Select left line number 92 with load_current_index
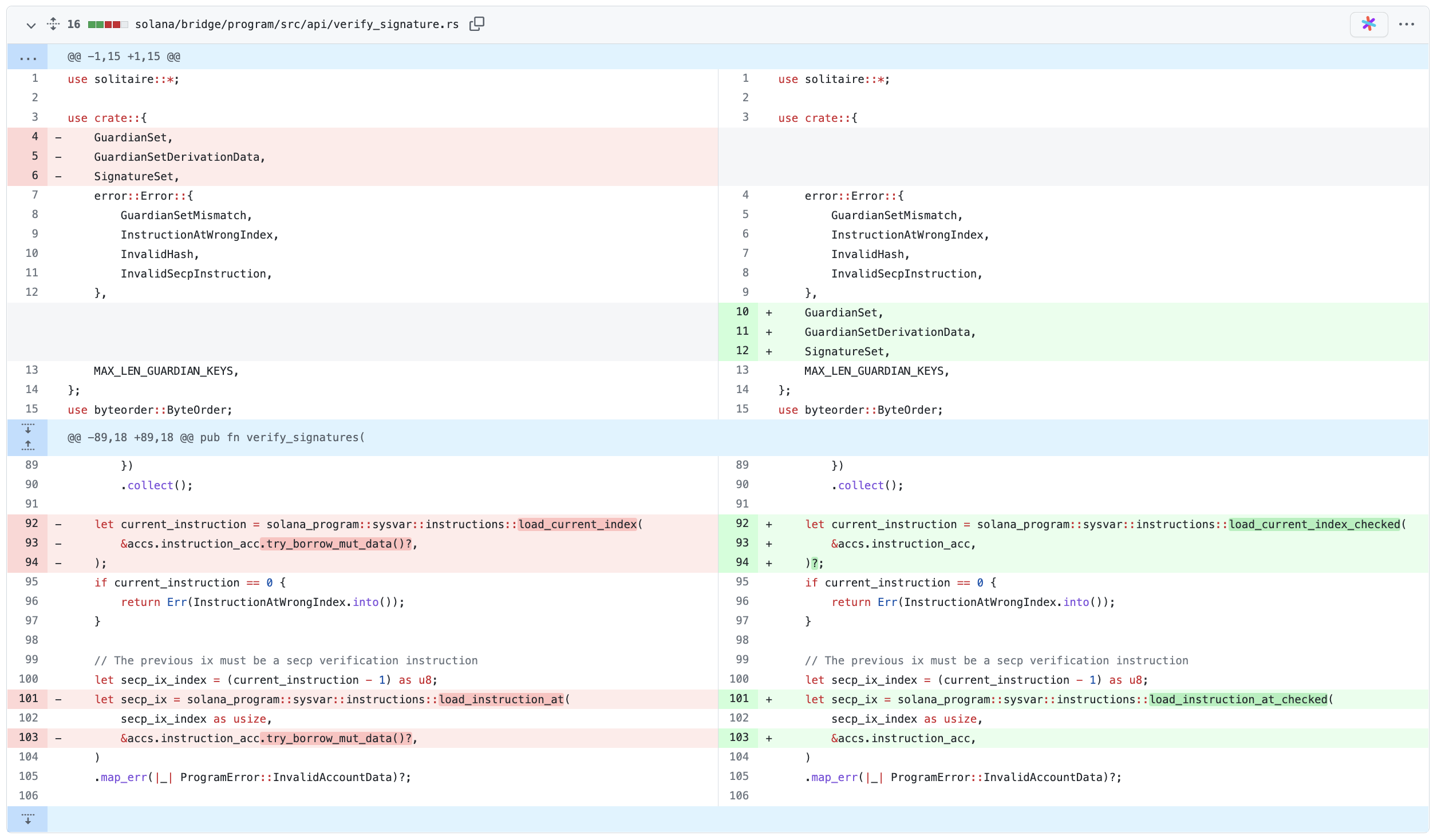Image resolution: width=1437 pixels, height=840 pixels. click(x=31, y=524)
